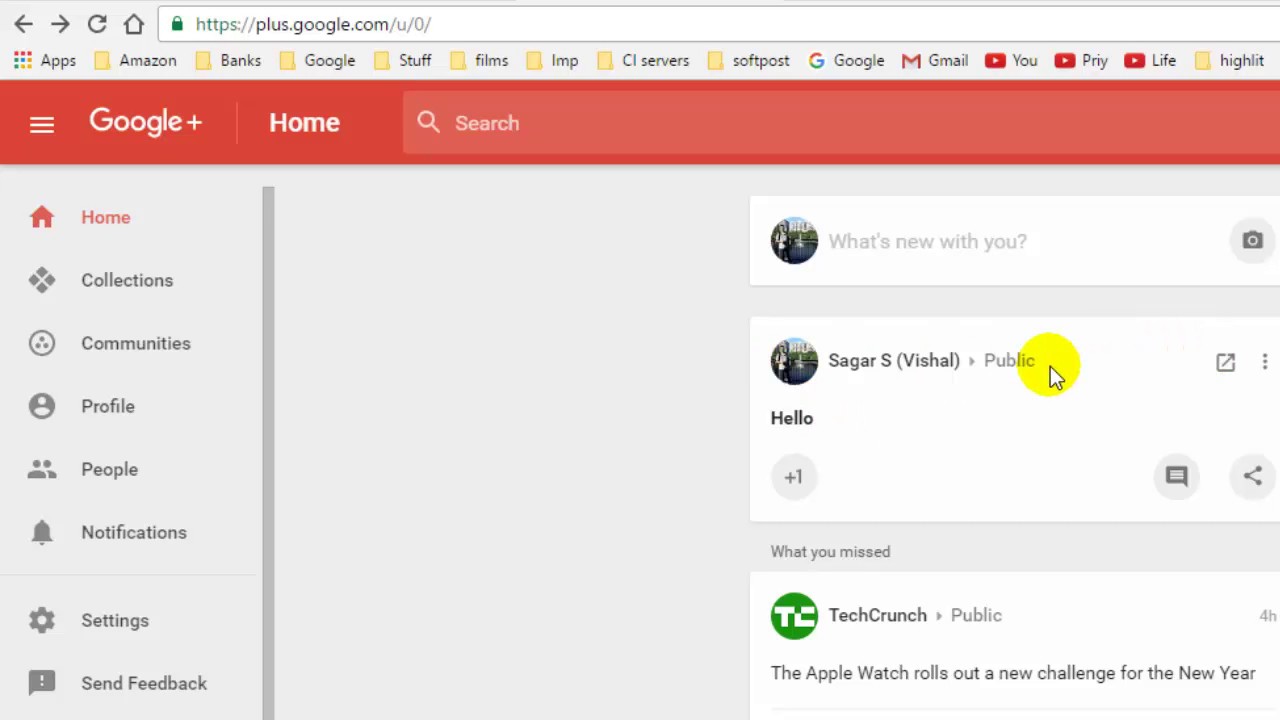The width and height of the screenshot is (1280, 720).
Task: Click Sagar S (Vishal) avatar on post
Action: (x=794, y=361)
